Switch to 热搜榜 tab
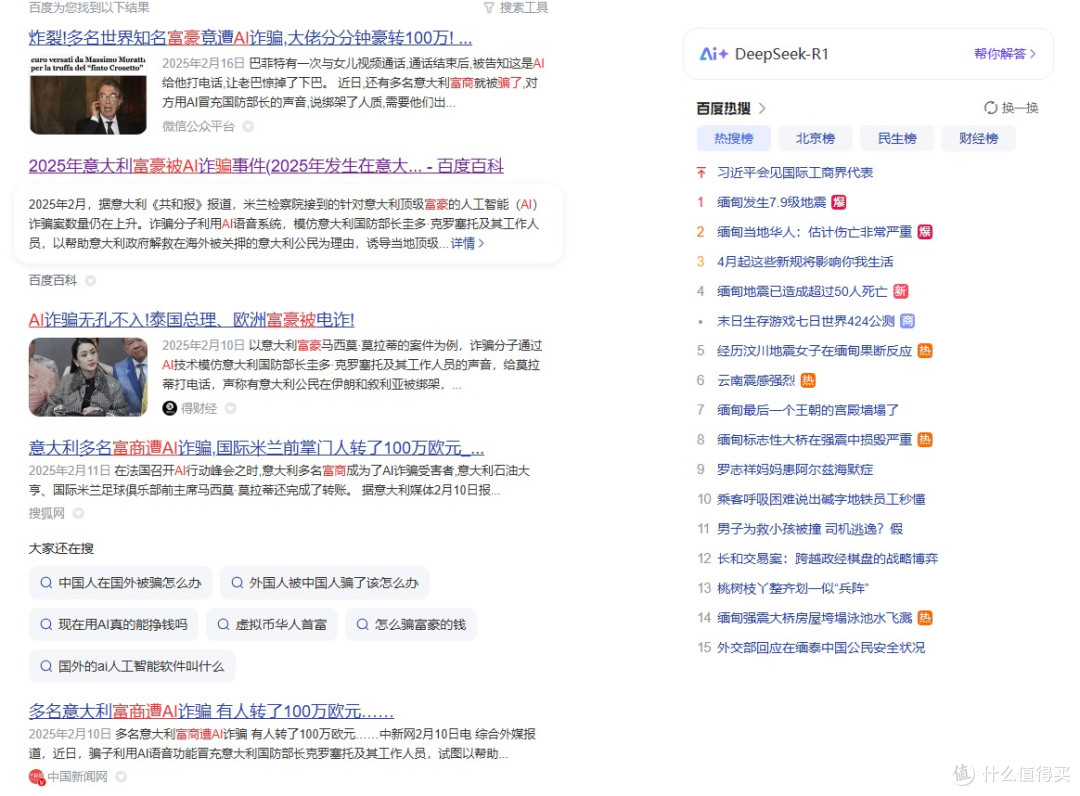The width and height of the screenshot is (1080, 796). 734,138
